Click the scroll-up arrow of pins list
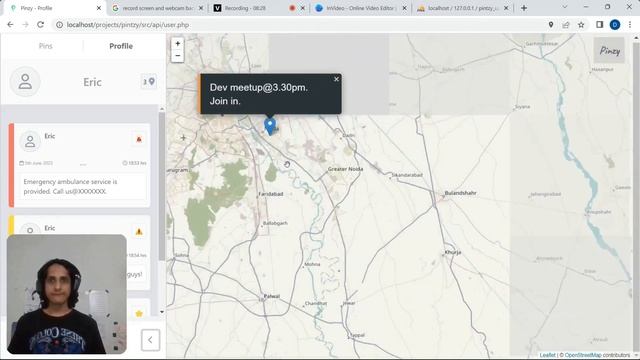Screen dimensions: 640x360 click(162, 109)
